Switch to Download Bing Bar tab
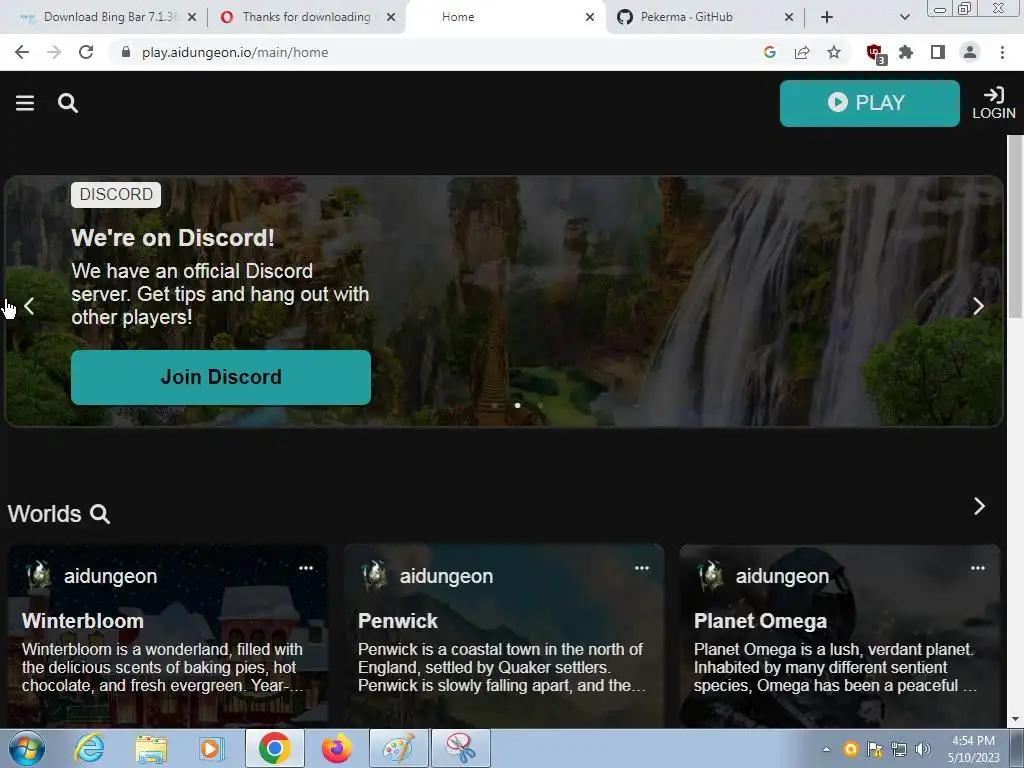The height and width of the screenshot is (768, 1024). tap(108, 17)
